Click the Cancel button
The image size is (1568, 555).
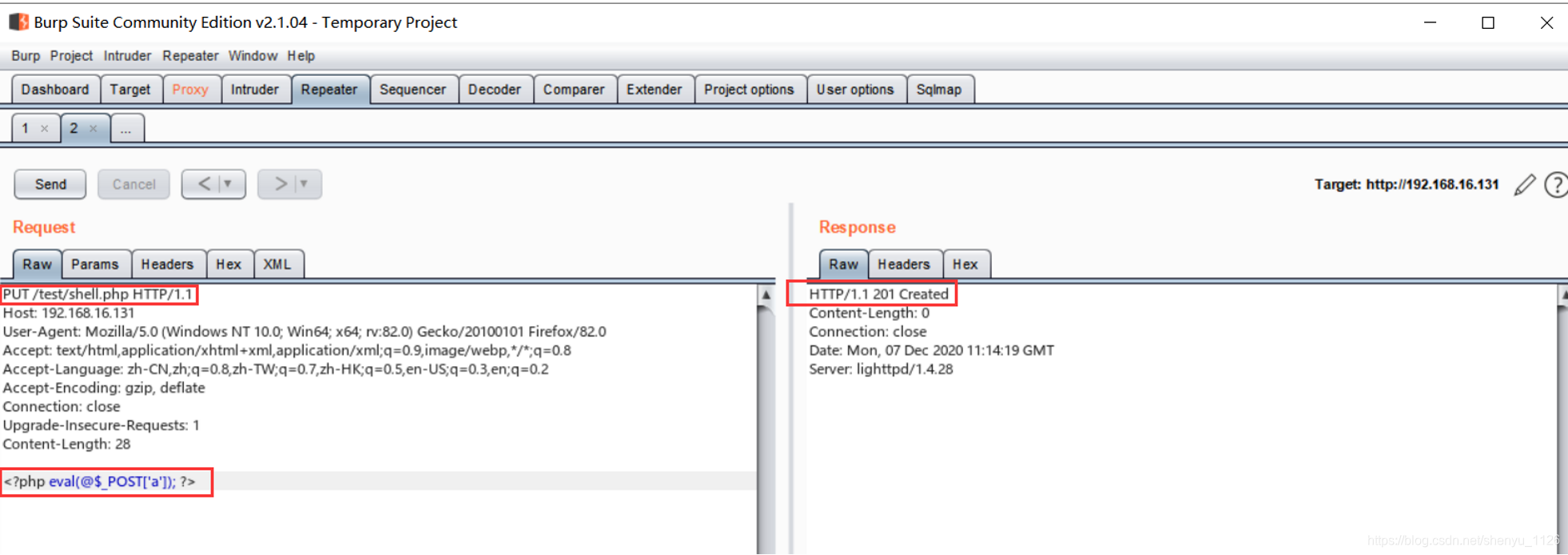click(x=133, y=185)
